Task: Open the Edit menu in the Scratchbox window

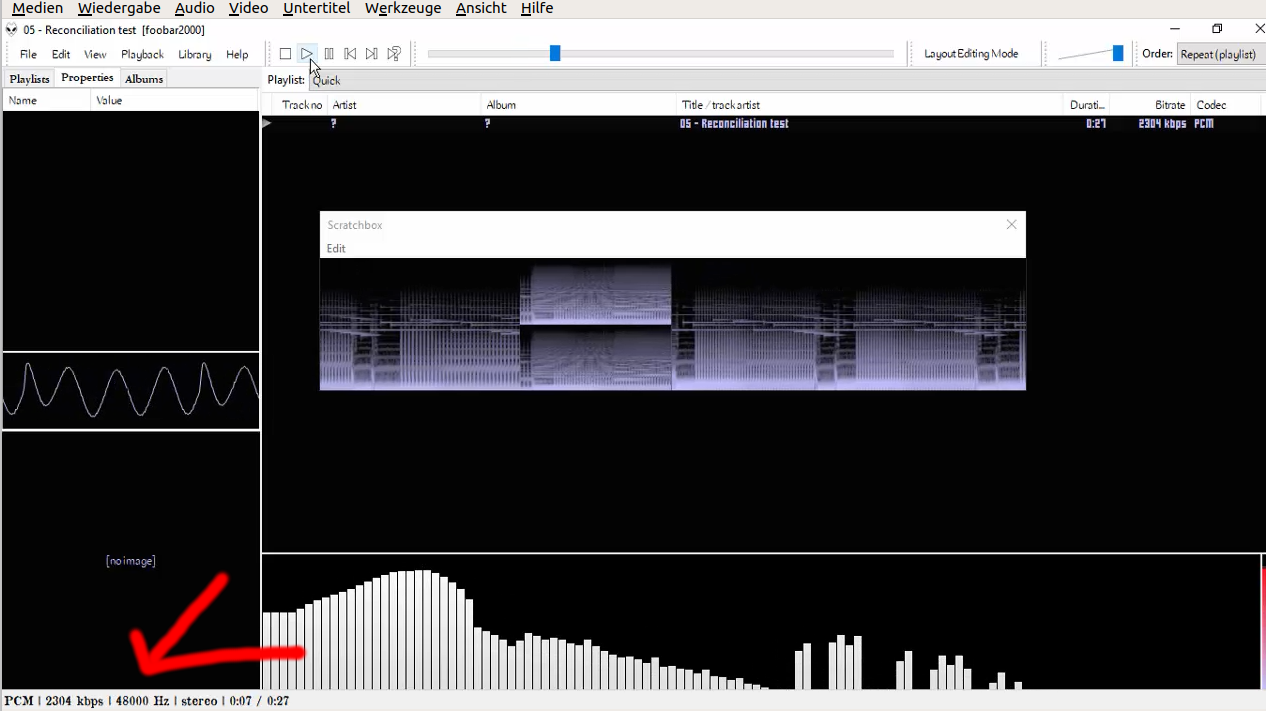Action: click(x=336, y=248)
